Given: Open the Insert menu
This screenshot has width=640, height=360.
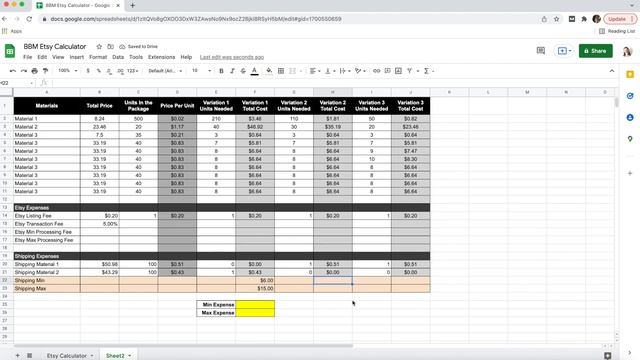Looking at the screenshot, I should pos(76,57).
